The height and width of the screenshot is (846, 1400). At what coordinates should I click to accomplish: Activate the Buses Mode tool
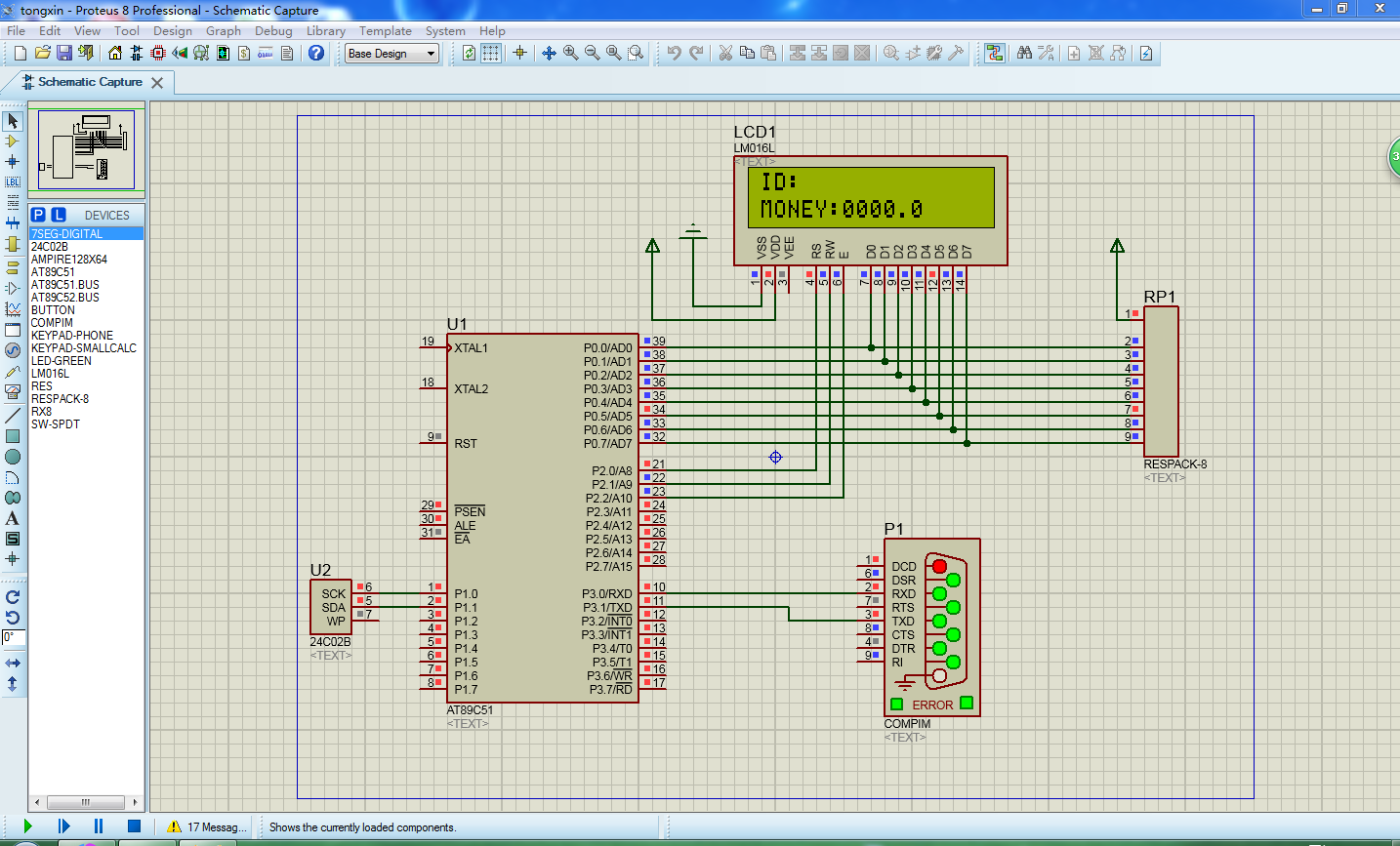13,223
